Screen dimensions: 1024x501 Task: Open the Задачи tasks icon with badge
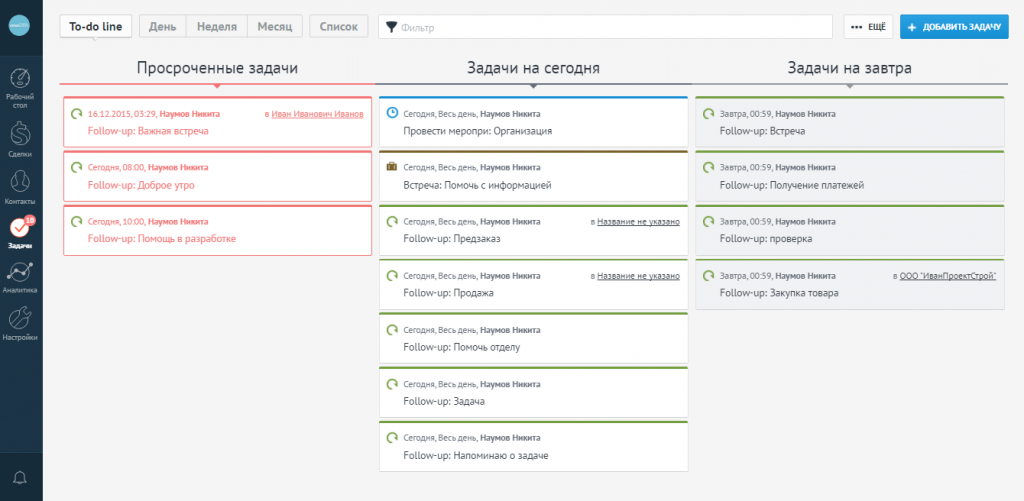[x=21, y=231]
